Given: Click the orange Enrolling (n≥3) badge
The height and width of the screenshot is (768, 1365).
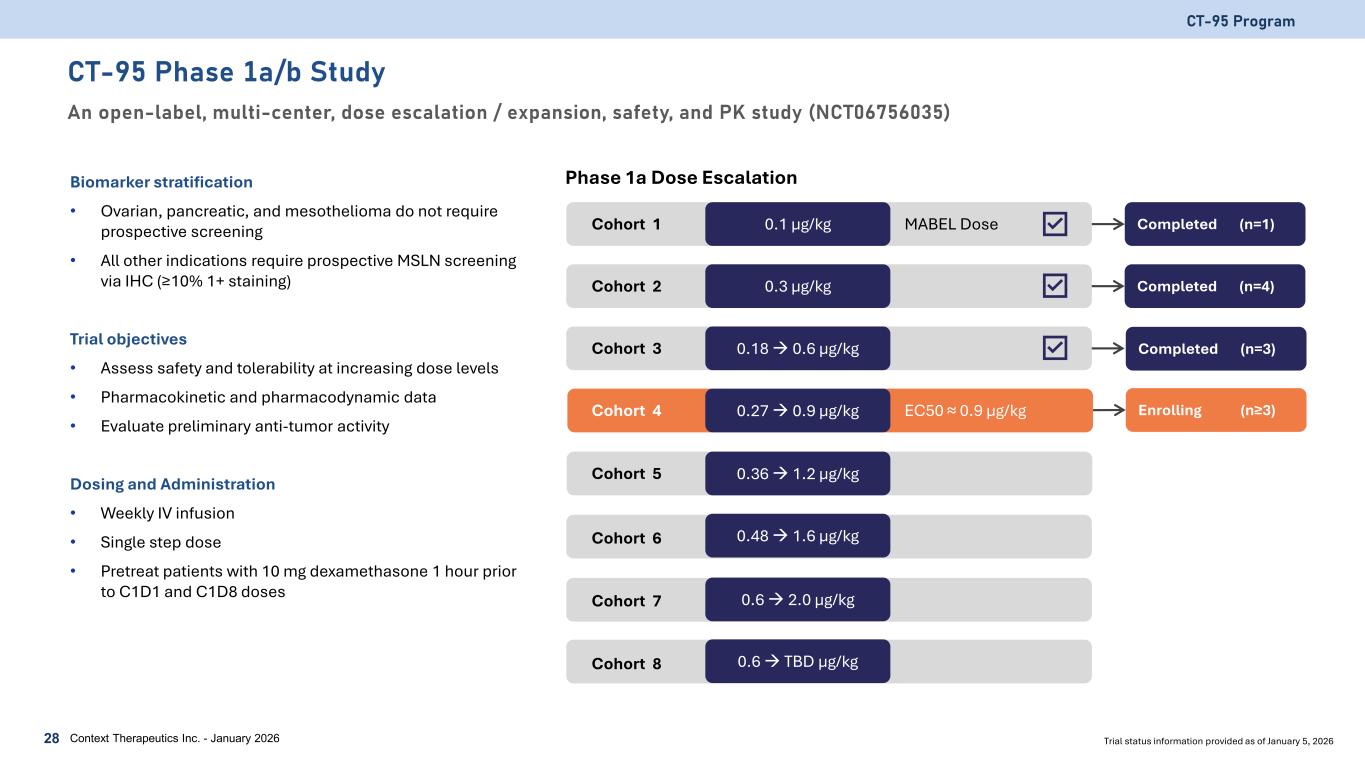Looking at the screenshot, I should coord(1215,410).
